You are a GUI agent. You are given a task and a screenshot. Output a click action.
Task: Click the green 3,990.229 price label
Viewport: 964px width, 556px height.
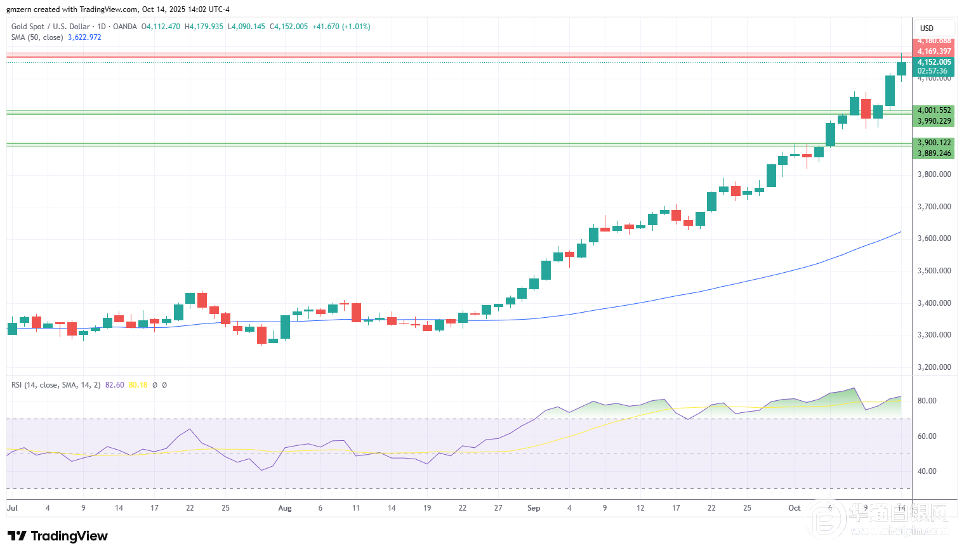coord(935,120)
